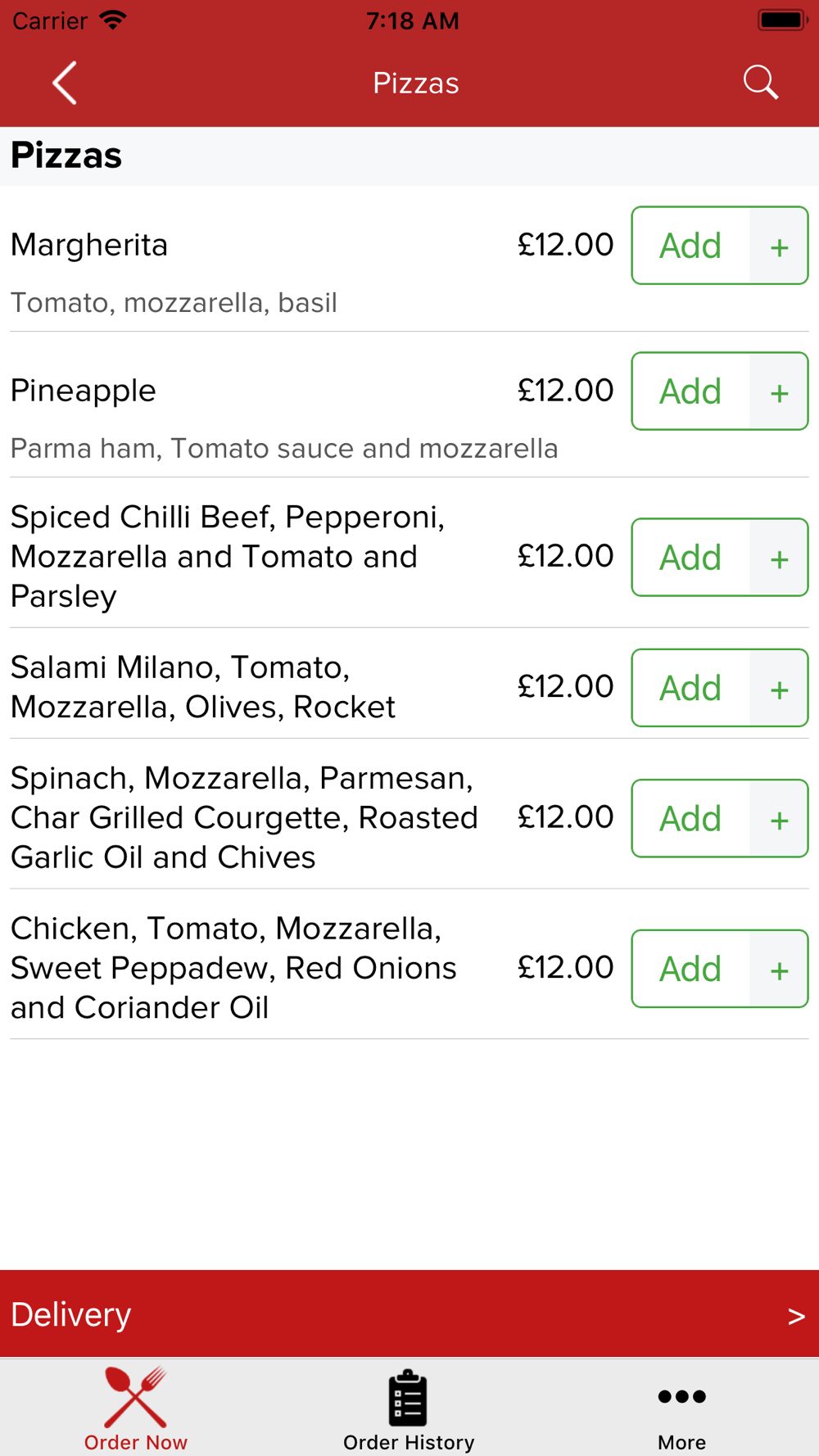Expand the Delivery bar chevron
819x1456 pixels.
(796, 1316)
